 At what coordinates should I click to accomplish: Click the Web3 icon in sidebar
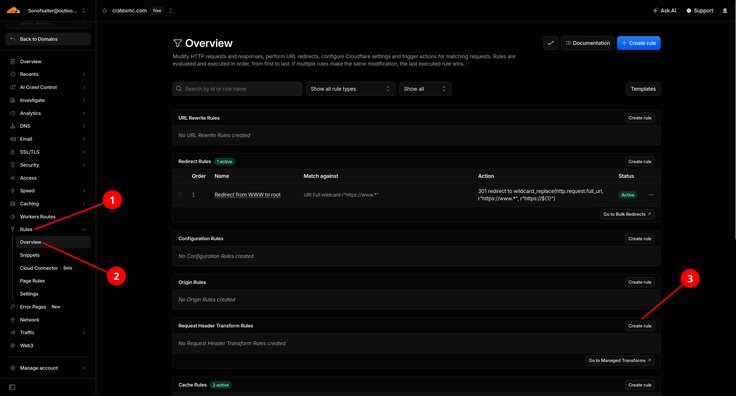(x=13, y=346)
